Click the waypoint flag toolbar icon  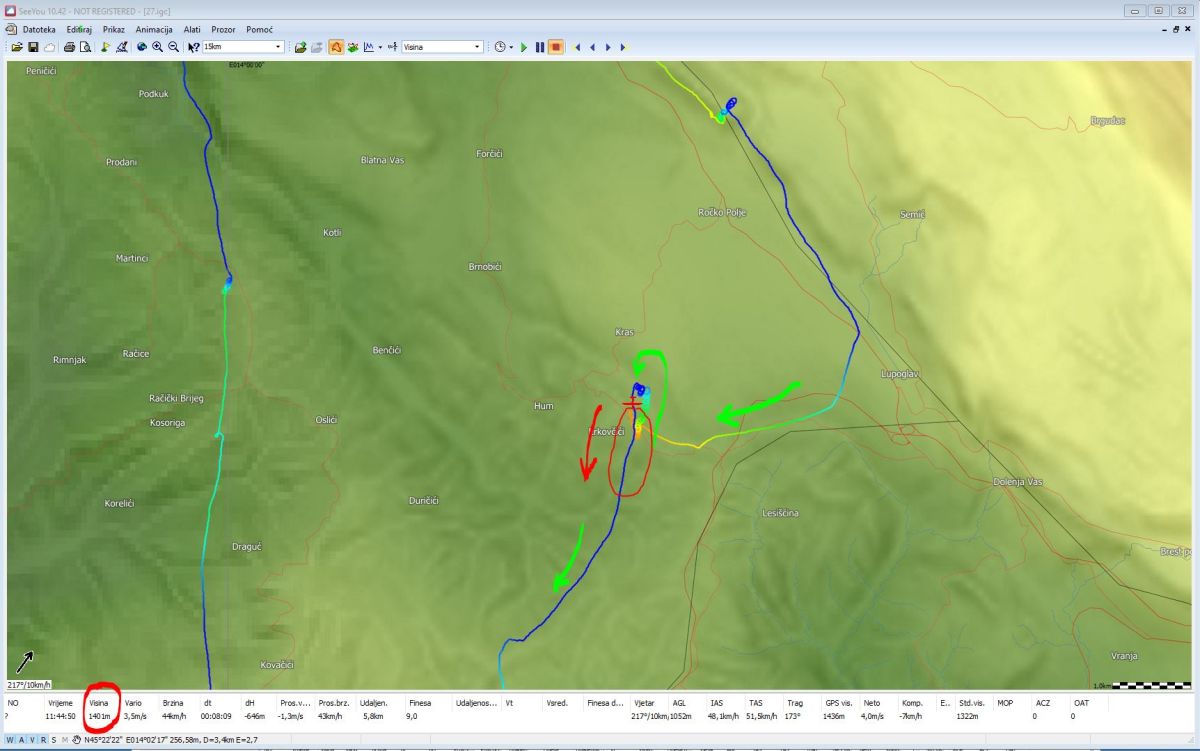point(105,47)
